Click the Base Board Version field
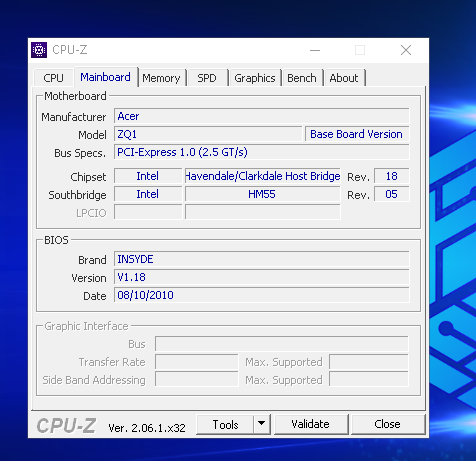The height and width of the screenshot is (461, 476). 357,134
